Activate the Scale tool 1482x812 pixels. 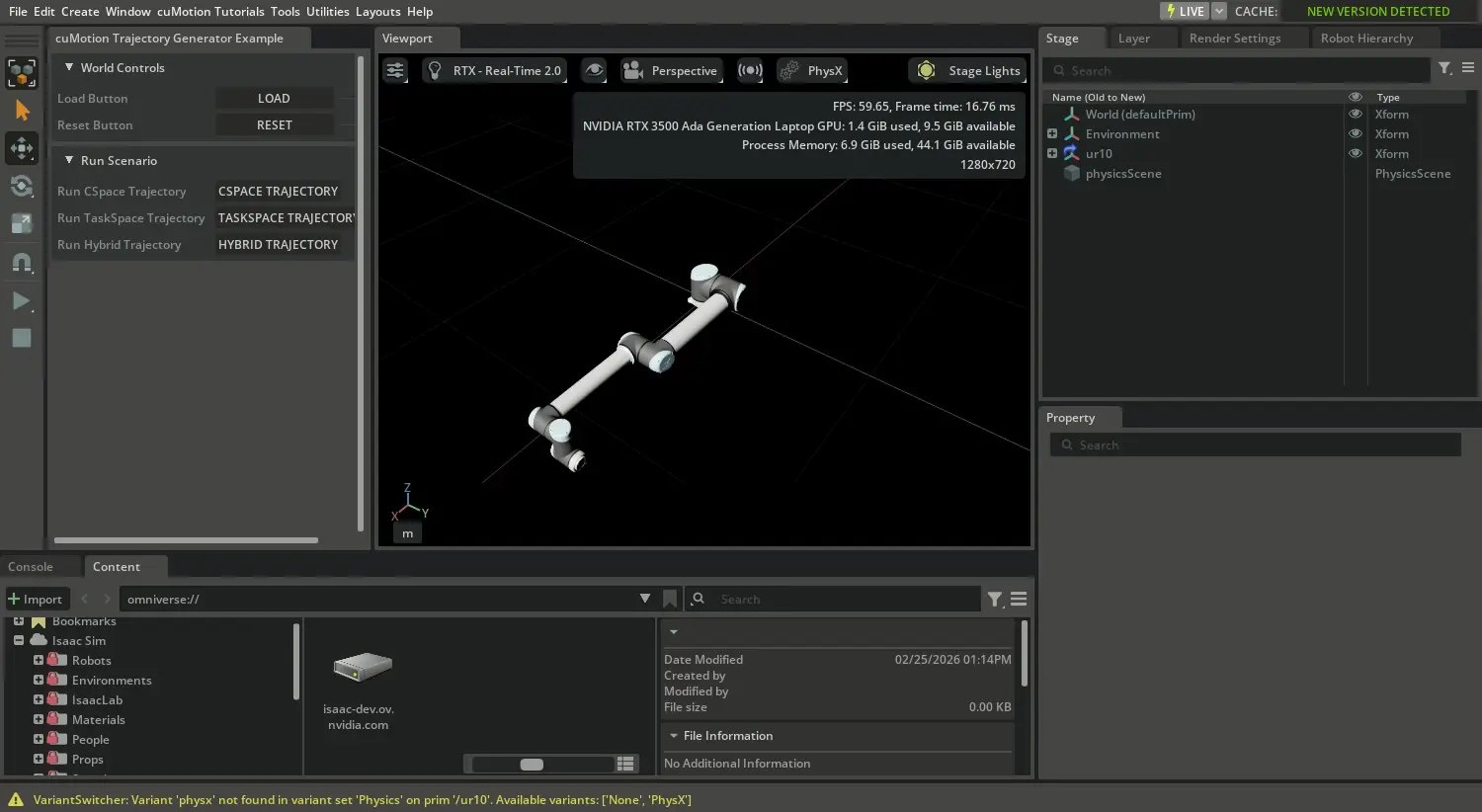click(x=23, y=223)
